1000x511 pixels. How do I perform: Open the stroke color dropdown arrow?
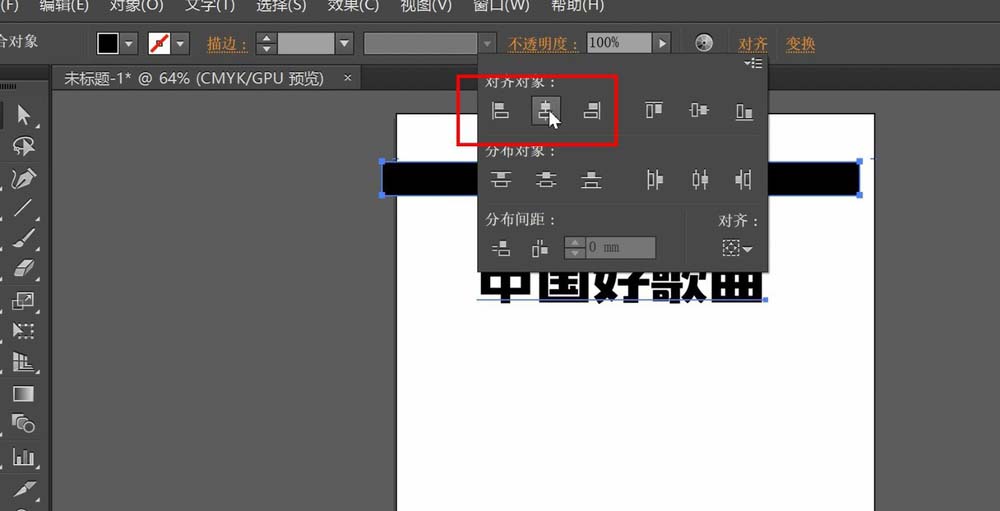coord(180,44)
